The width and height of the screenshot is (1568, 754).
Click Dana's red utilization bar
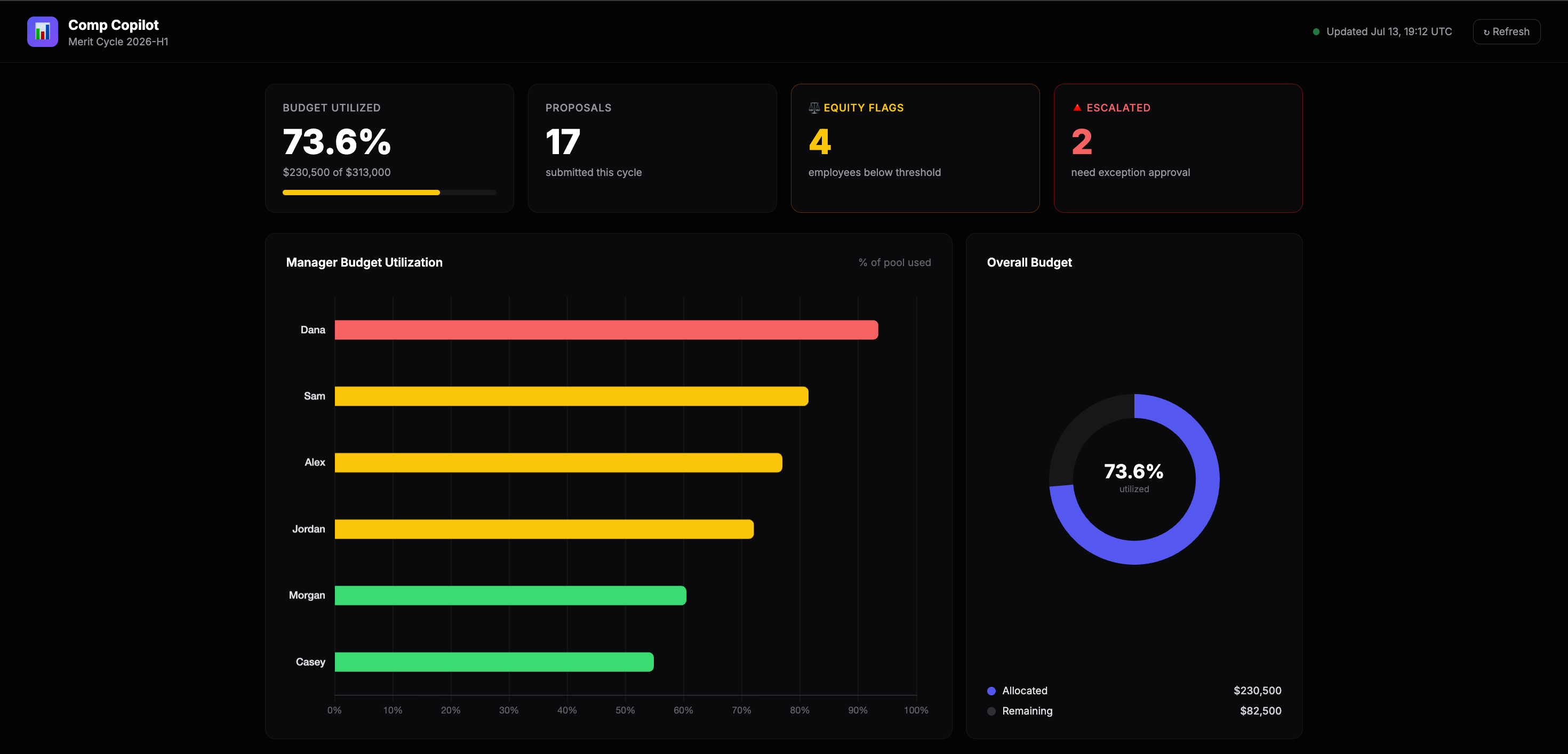[606, 330]
